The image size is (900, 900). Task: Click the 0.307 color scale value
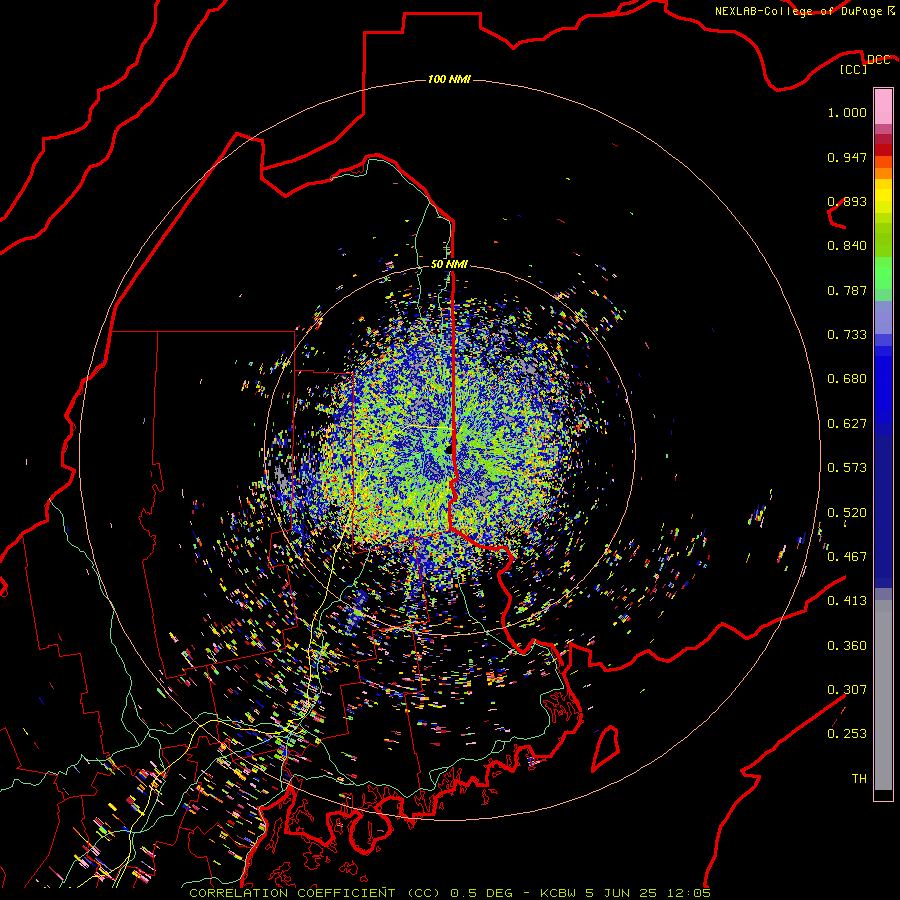tap(847, 690)
